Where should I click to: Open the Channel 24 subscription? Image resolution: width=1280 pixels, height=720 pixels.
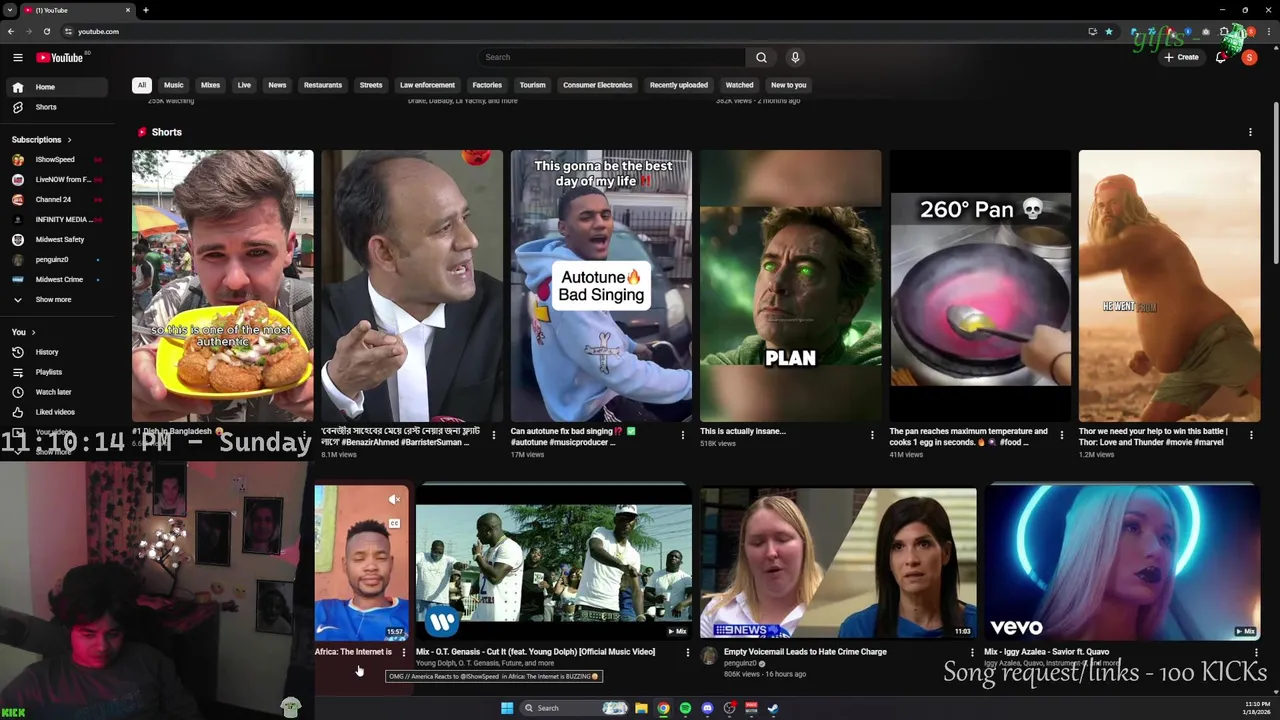tap(56, 199)
